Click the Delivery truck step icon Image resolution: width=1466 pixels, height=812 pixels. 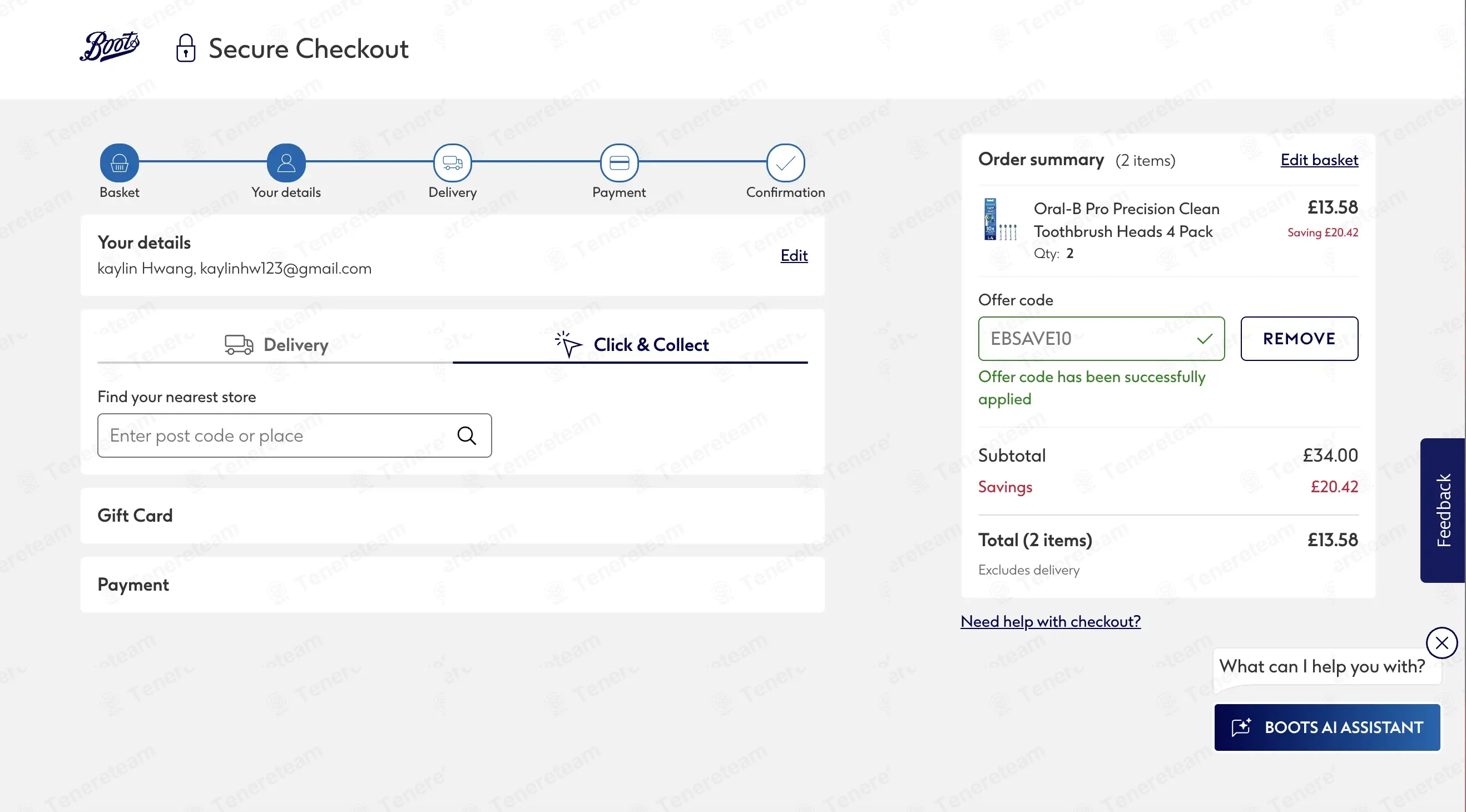coord(453,163)
